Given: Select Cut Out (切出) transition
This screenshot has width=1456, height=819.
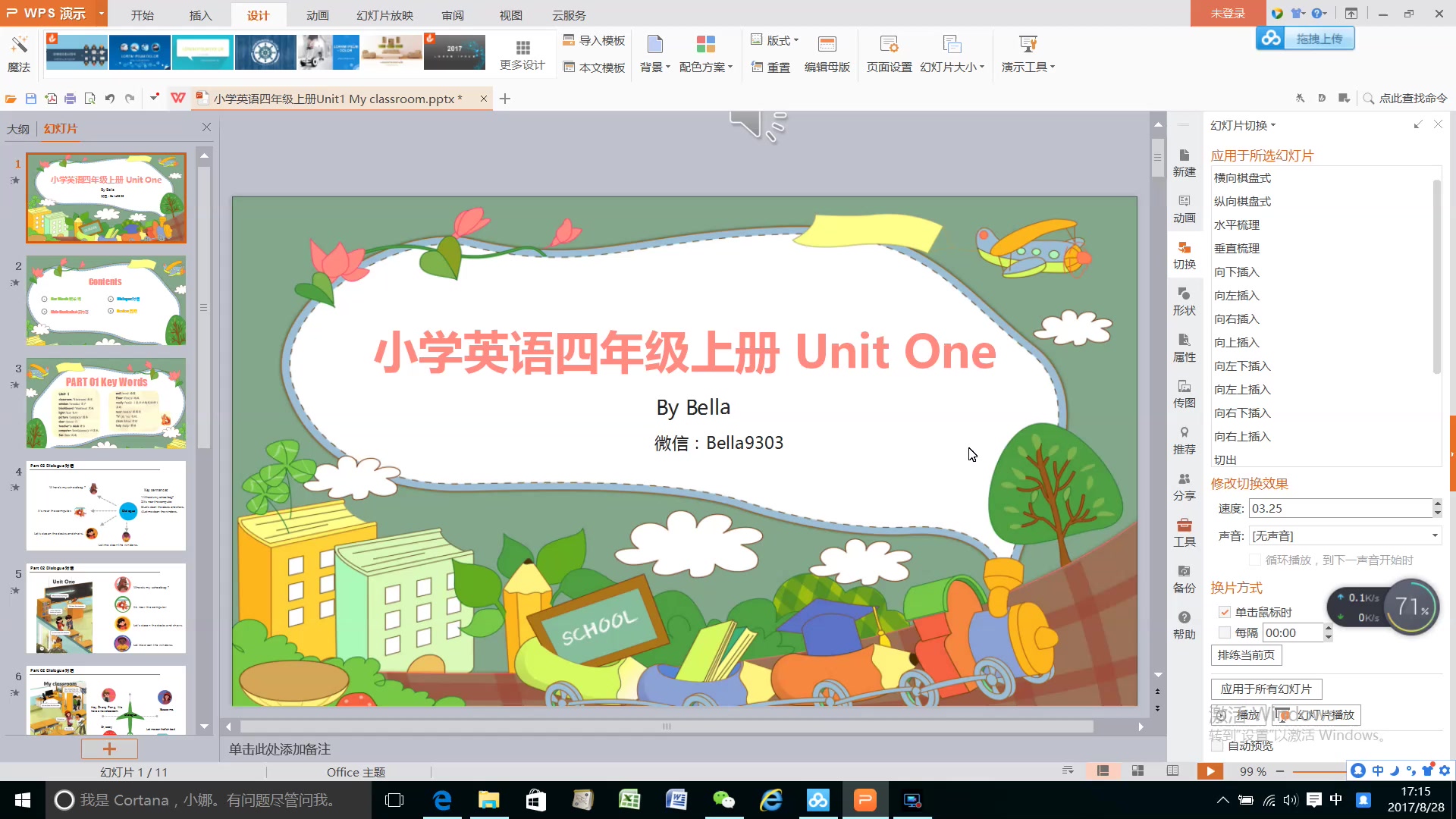Looking at the screenshot, I should [x=1225, y=460].
